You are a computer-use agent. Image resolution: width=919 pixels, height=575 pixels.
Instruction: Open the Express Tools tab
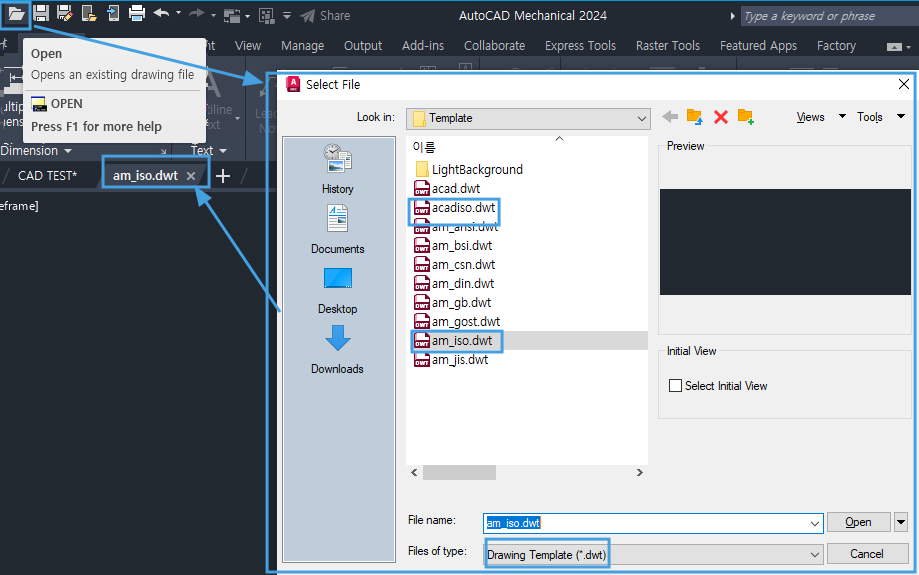(580, 46)
